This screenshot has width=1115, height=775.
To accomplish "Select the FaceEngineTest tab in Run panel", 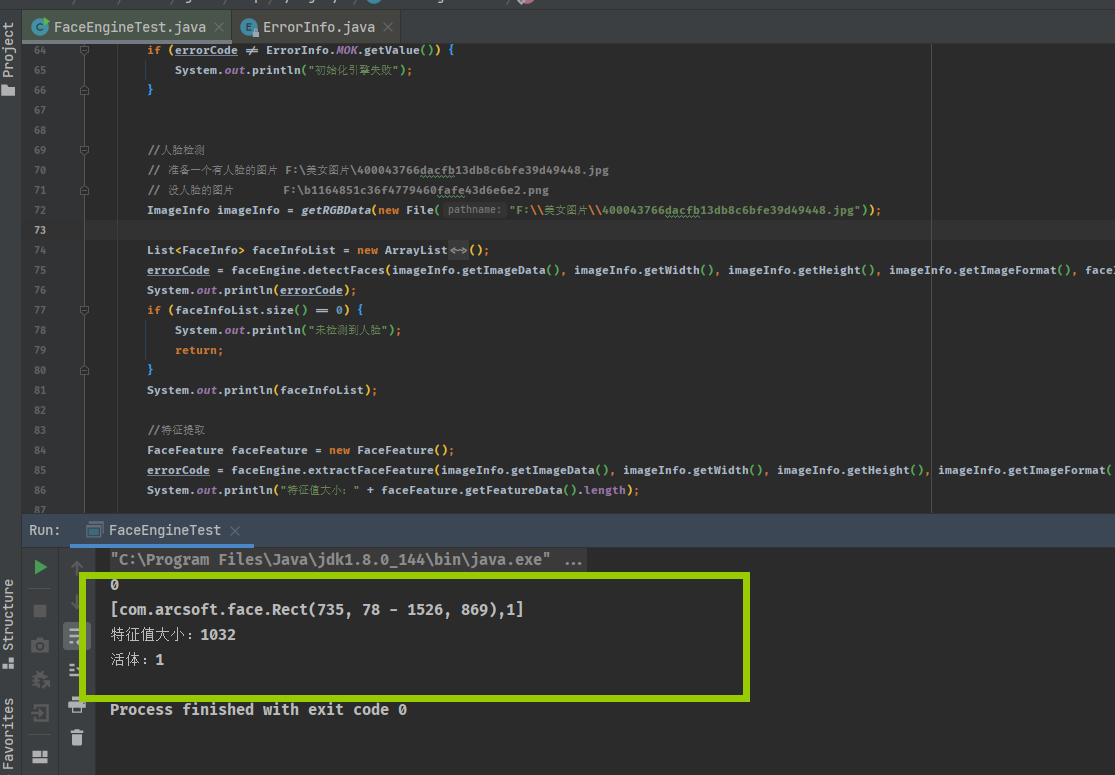I will pos(164,530).
